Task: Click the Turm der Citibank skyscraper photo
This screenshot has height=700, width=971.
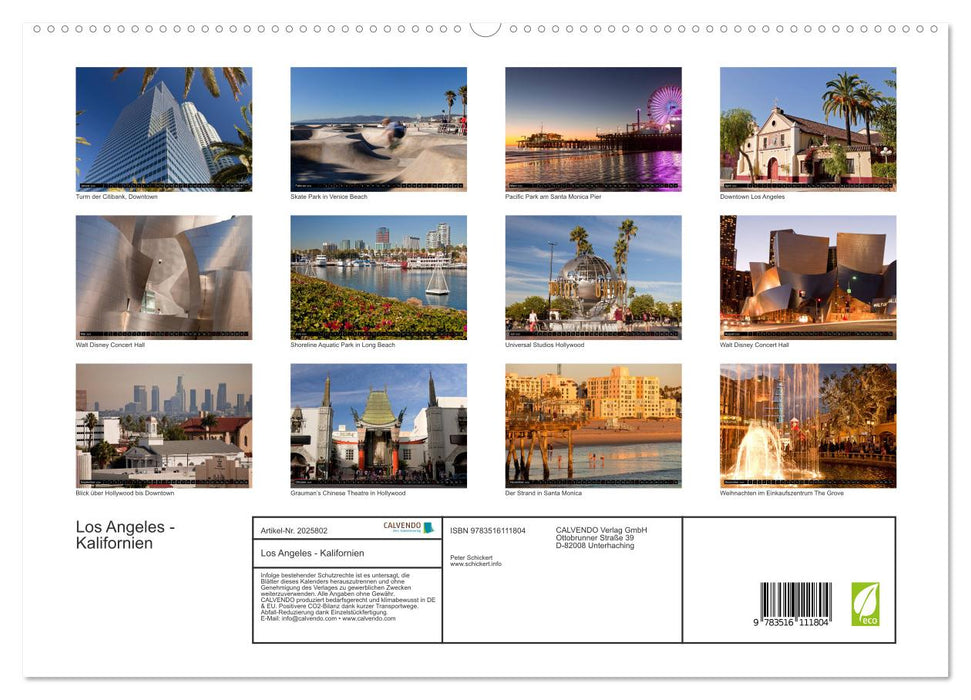Action: [163, 128]
